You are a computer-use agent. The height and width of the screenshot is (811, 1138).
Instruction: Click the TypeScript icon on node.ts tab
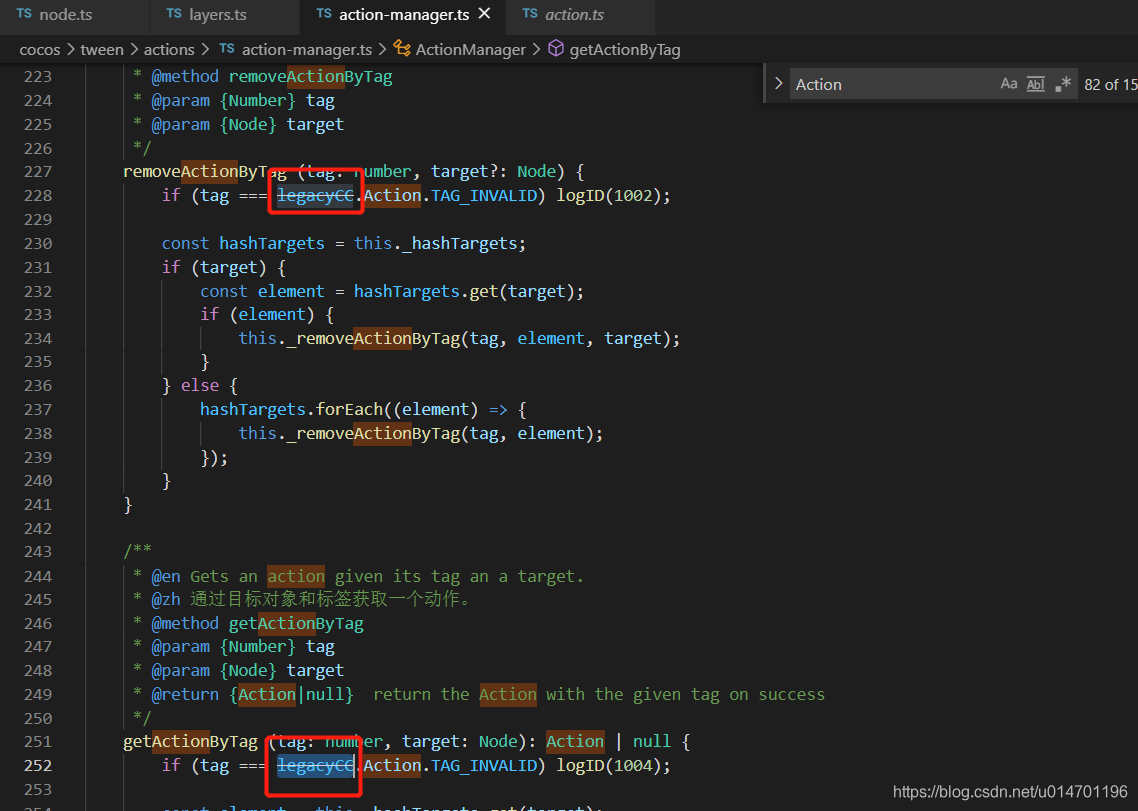point(24,14)
